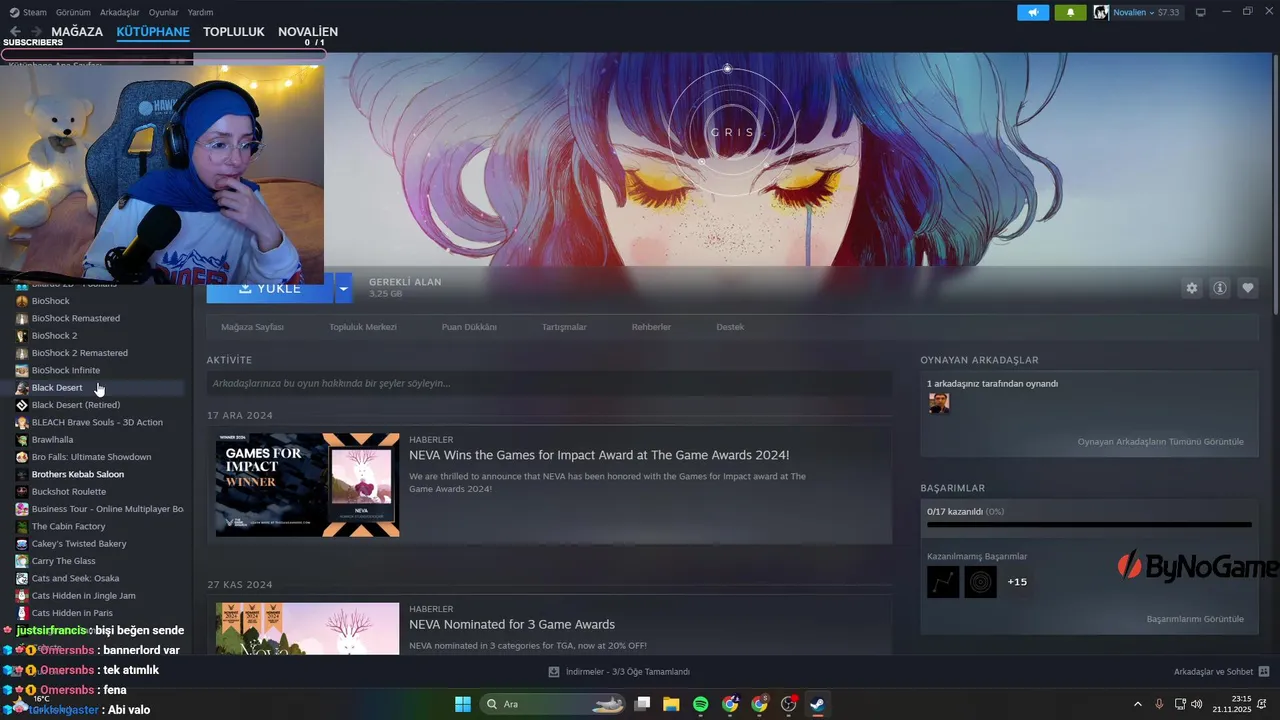Open NEVA Wins Games for Impact headline

[599, 455]
